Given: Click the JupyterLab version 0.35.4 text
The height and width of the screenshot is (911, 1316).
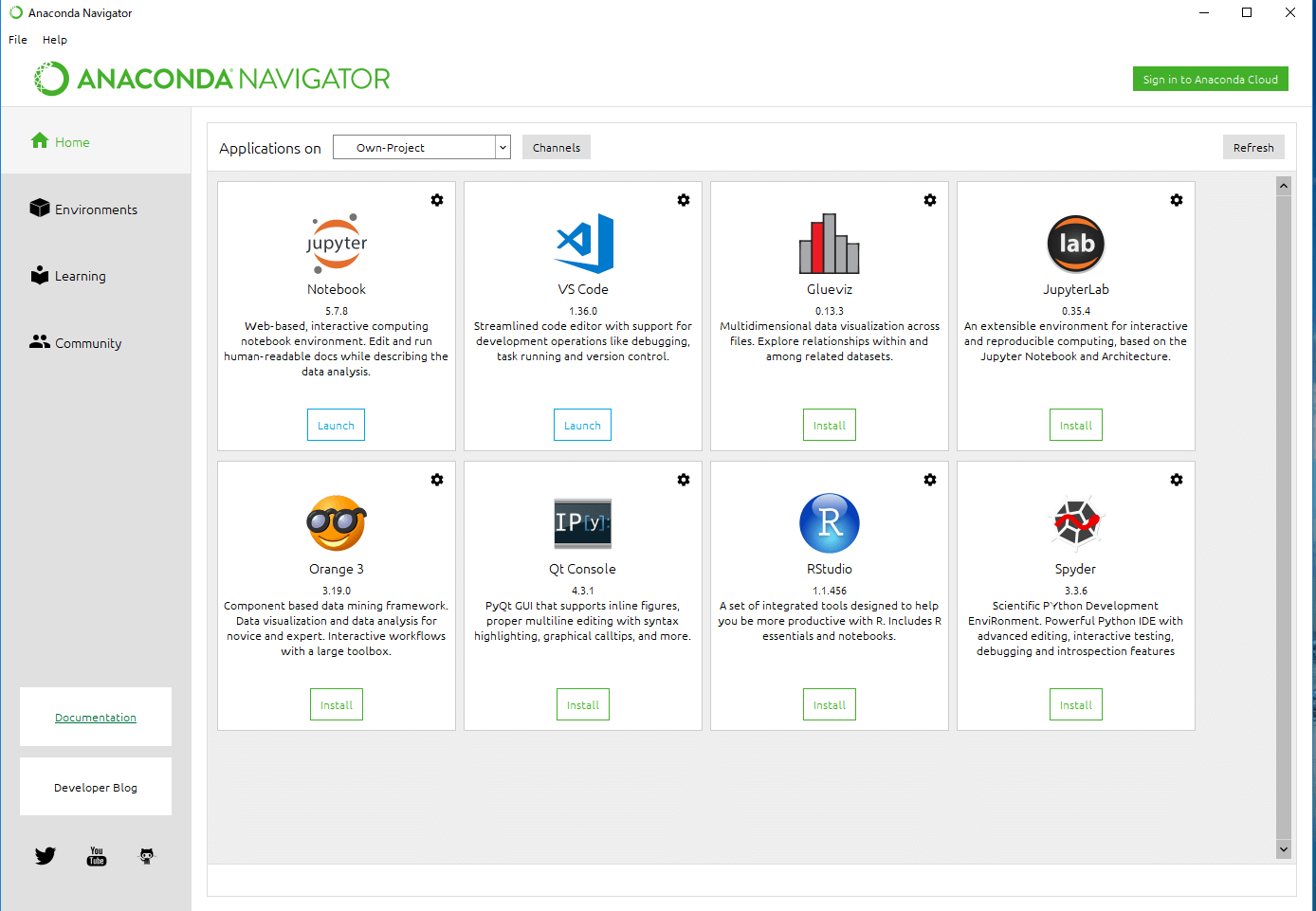Looking at the screenshot, I should (1076, 311).
